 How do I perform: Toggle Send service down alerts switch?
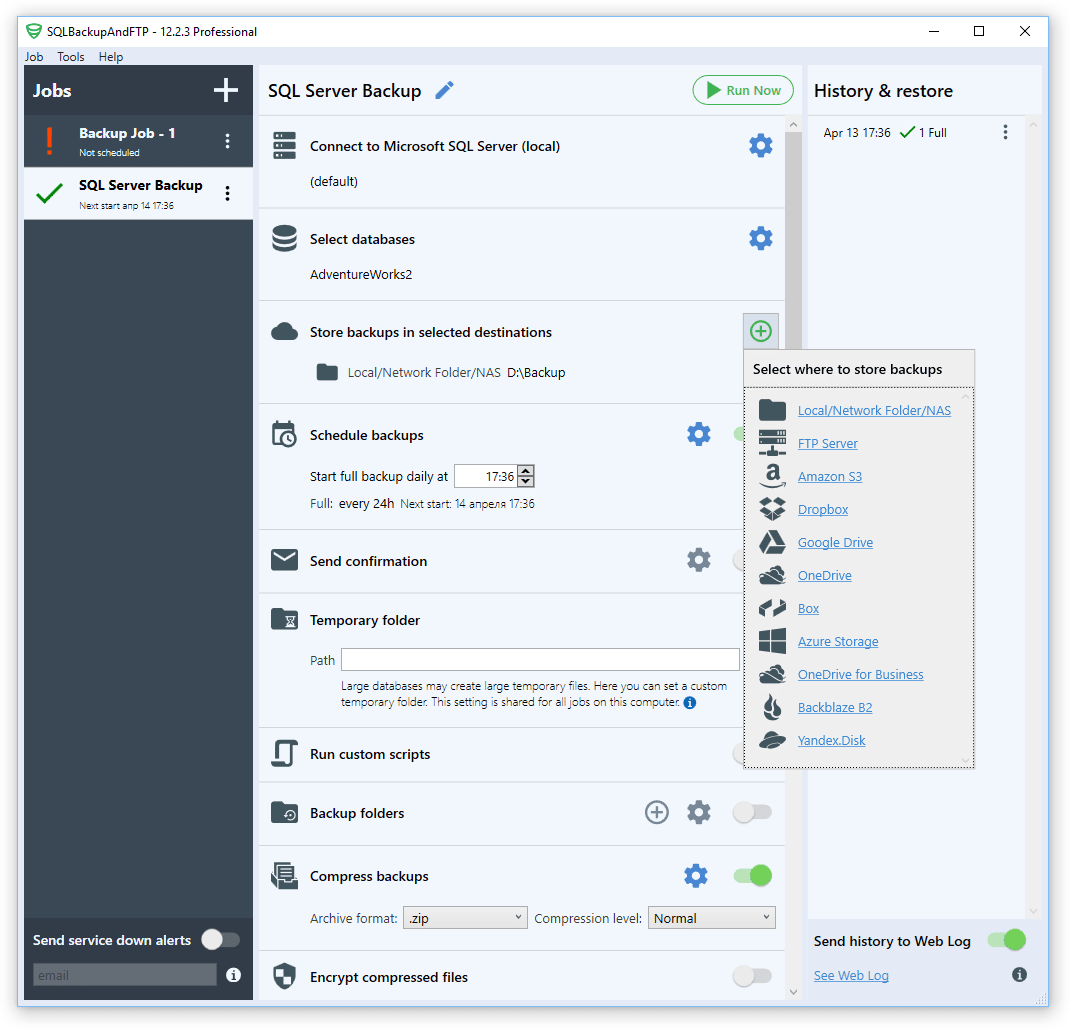point(220,940)
